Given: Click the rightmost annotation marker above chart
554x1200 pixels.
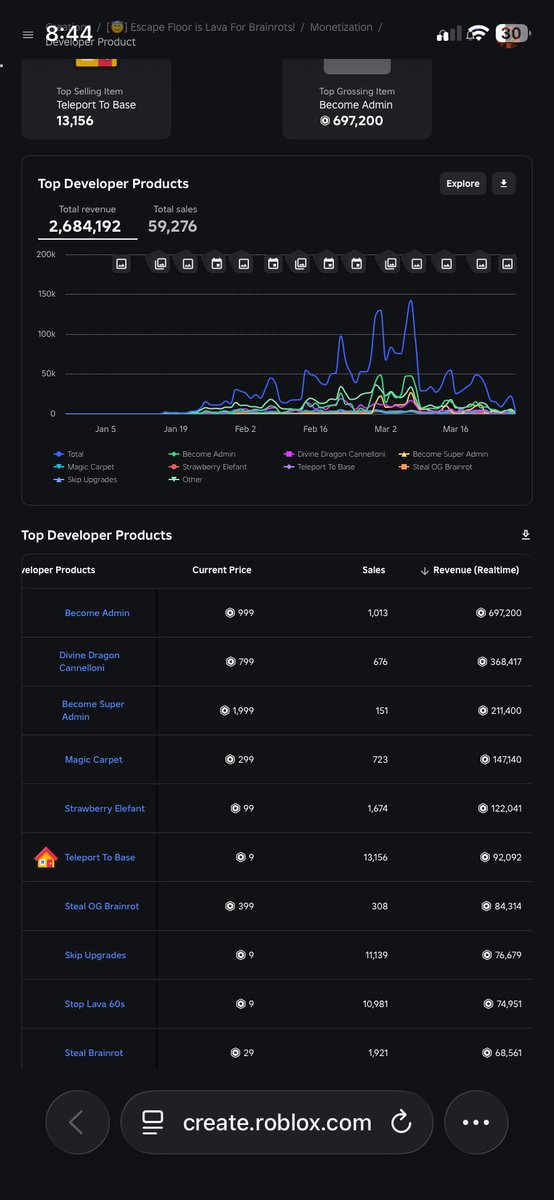Looking at the screenshot, I should point(507,264).
